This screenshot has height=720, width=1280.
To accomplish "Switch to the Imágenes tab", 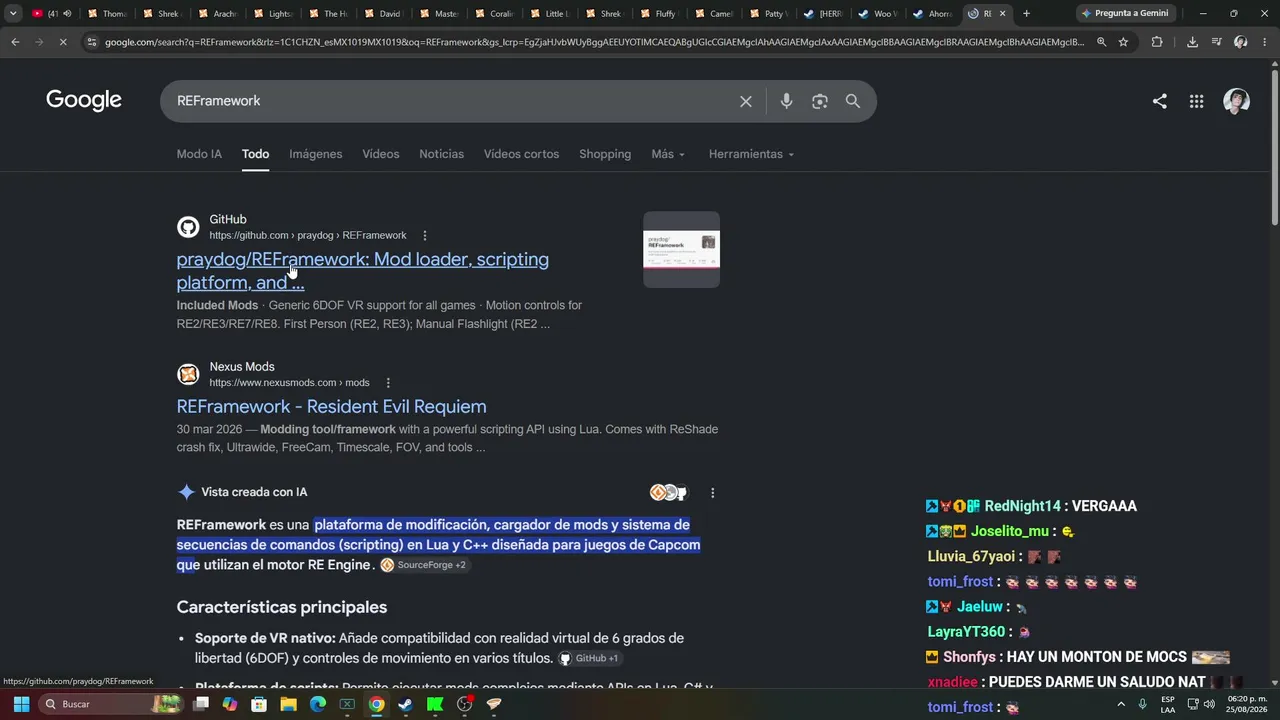I will pyautogui.click(x=316, y=154).
